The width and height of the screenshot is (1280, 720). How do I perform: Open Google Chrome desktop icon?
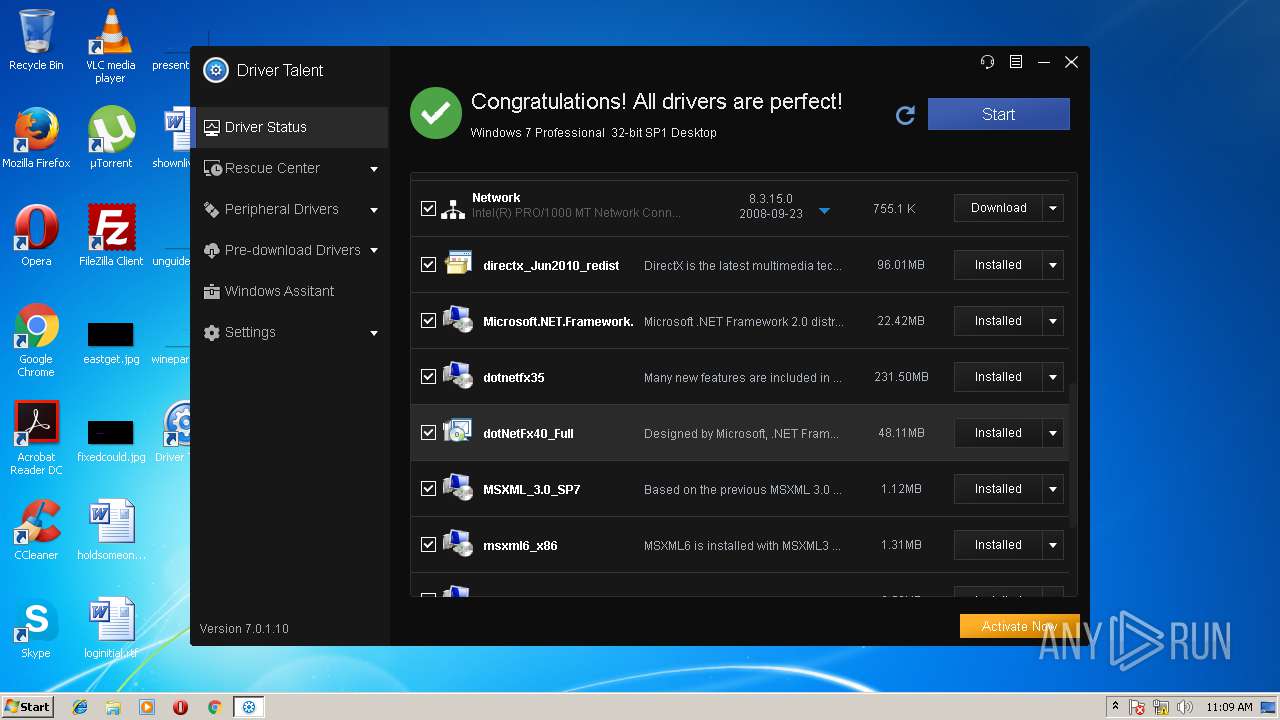tap(36, 340)
